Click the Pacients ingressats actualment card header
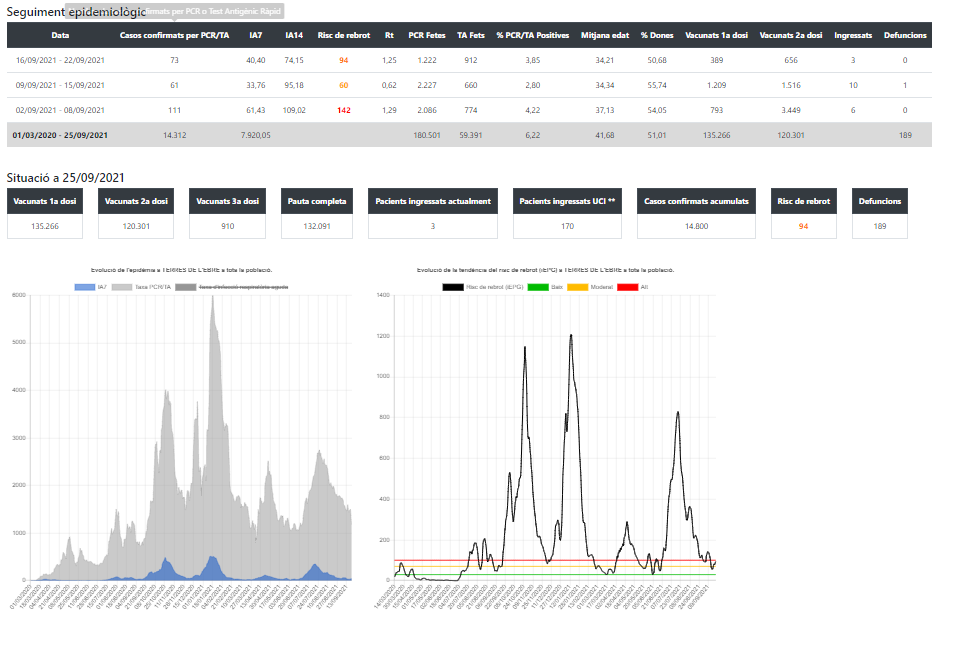Screen dimensions: 962x653 coord(433,201)
